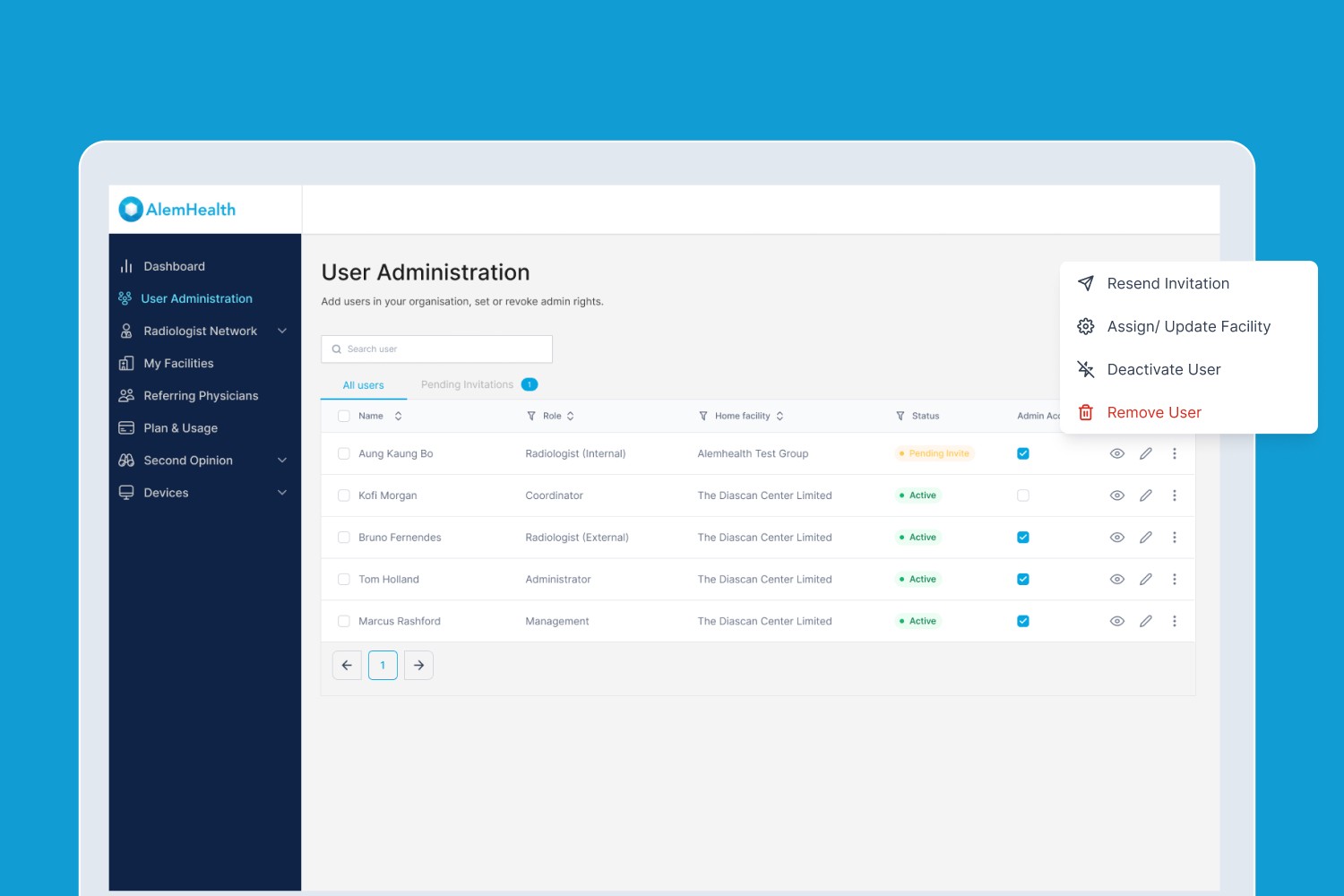The width and height of the screenshot is (1344, 896).
Task: Sort by Home facility column arrows
Action: tap(780, 416)
